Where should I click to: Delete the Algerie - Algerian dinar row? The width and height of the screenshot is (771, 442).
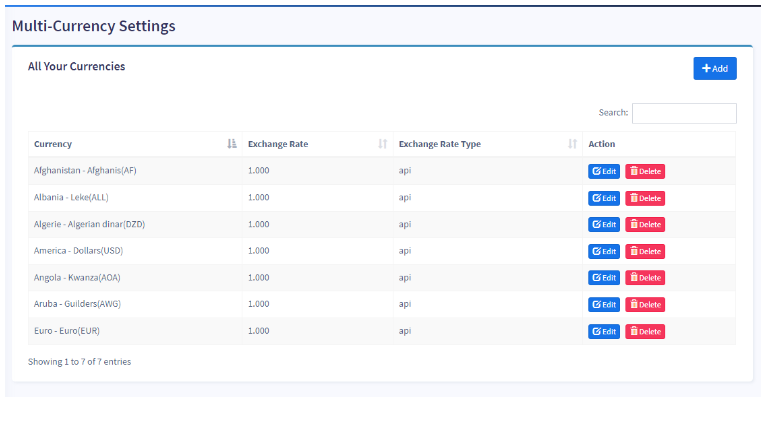point(645,225)
